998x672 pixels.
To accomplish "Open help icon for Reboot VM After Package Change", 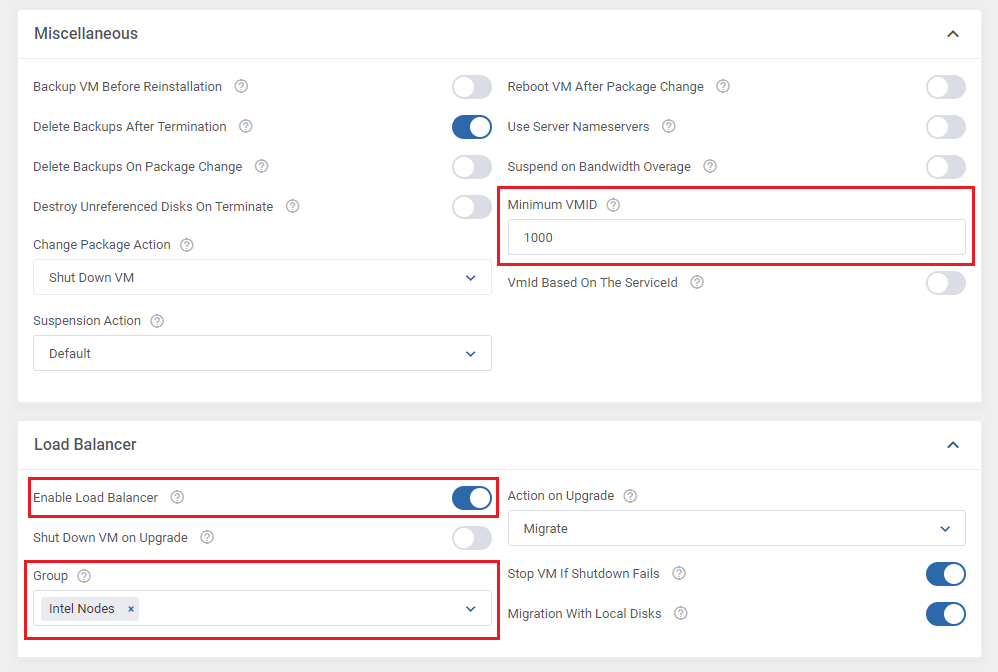I will point(722,86).
